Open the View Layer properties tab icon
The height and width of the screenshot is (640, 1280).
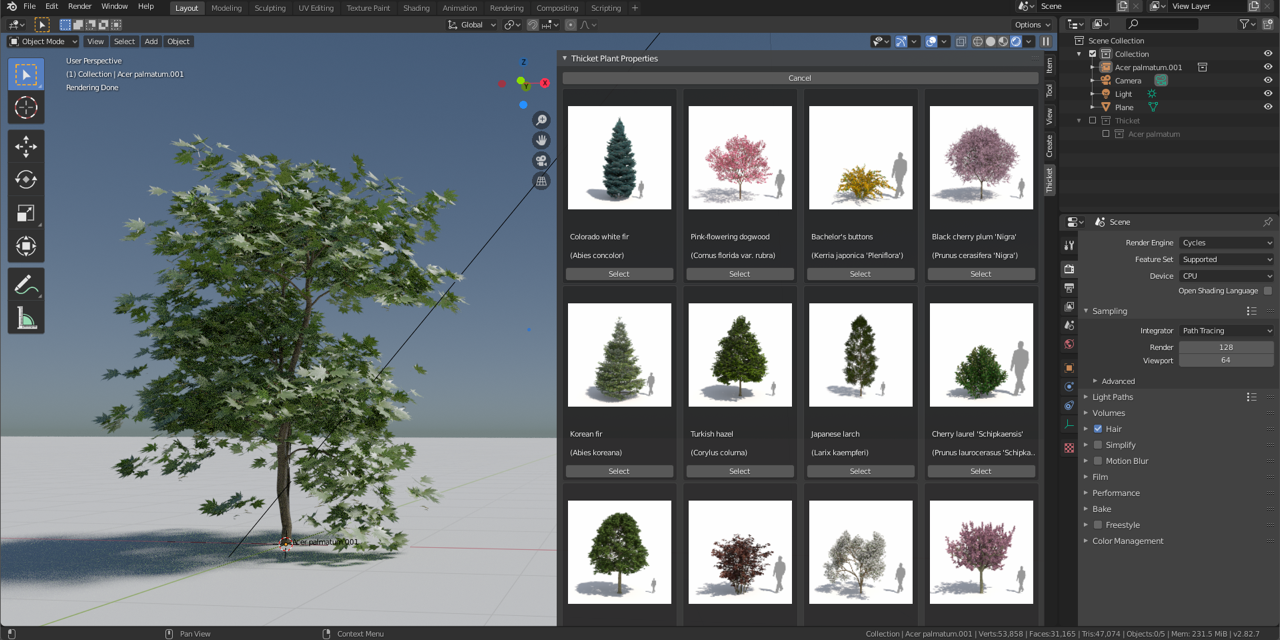[1069, 307]
